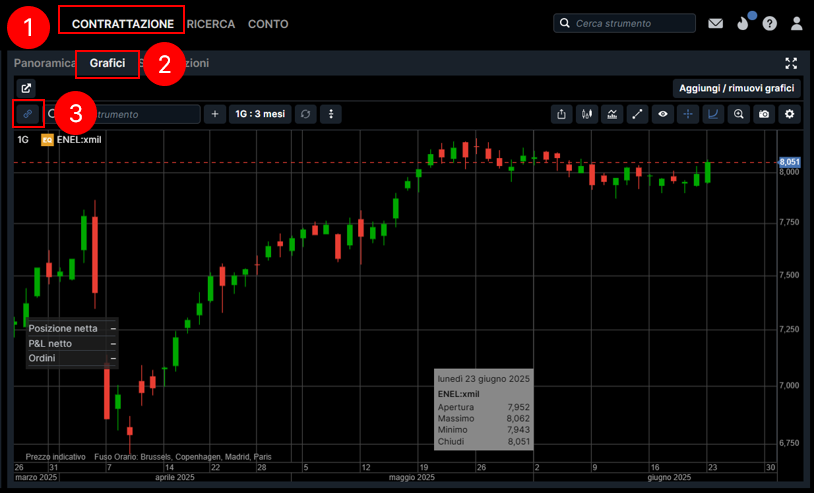Open the 1G : 3 mesi period selector

260,114
